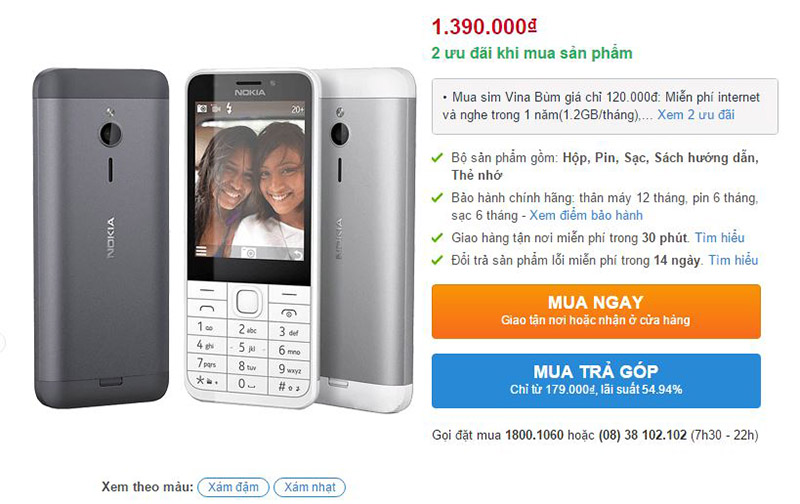Click the orange MUA NGAY buy button
Screen dimensions: 800x504
click(x=596, y=311)
